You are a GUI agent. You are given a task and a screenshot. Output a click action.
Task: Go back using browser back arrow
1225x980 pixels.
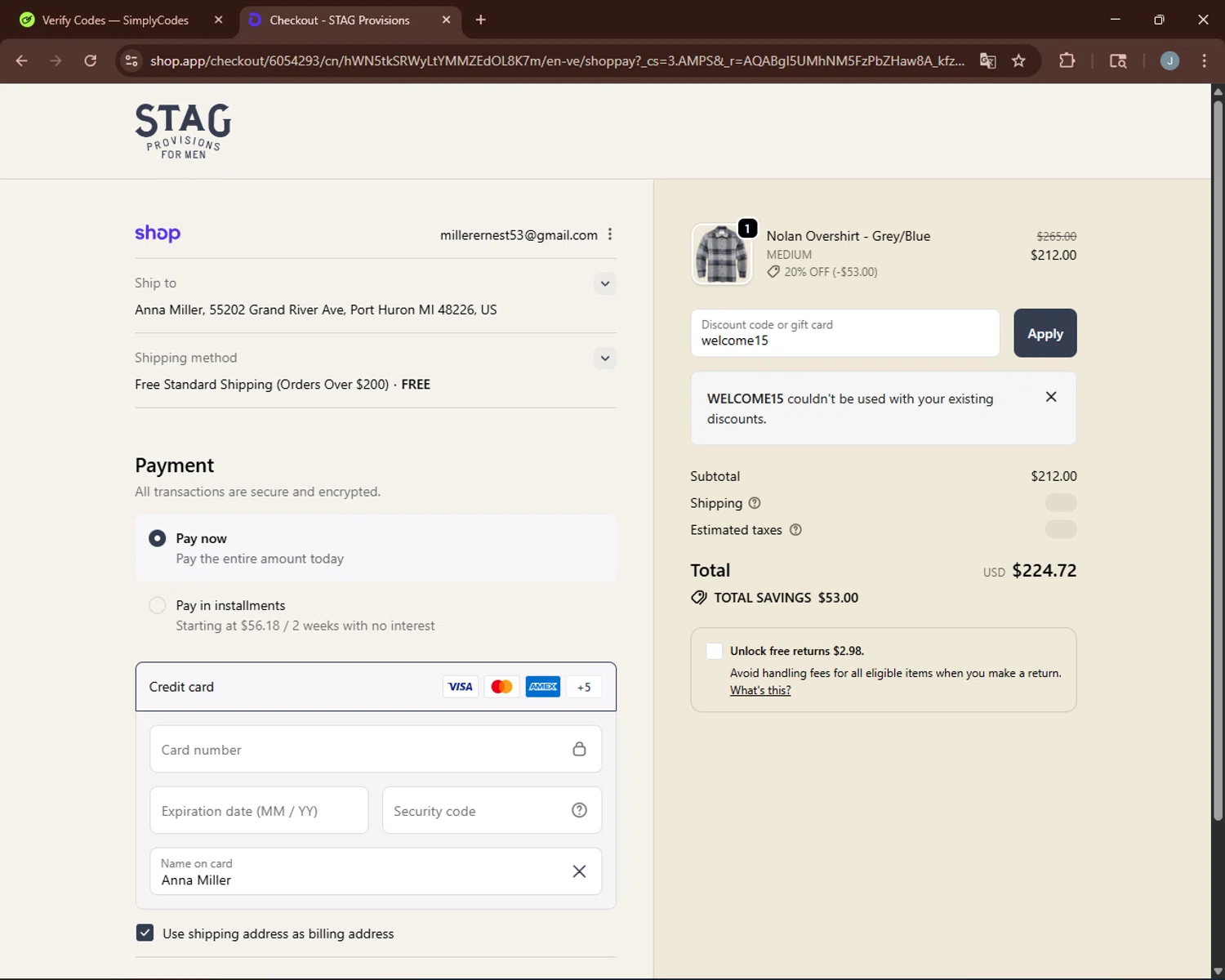point(22,60)
